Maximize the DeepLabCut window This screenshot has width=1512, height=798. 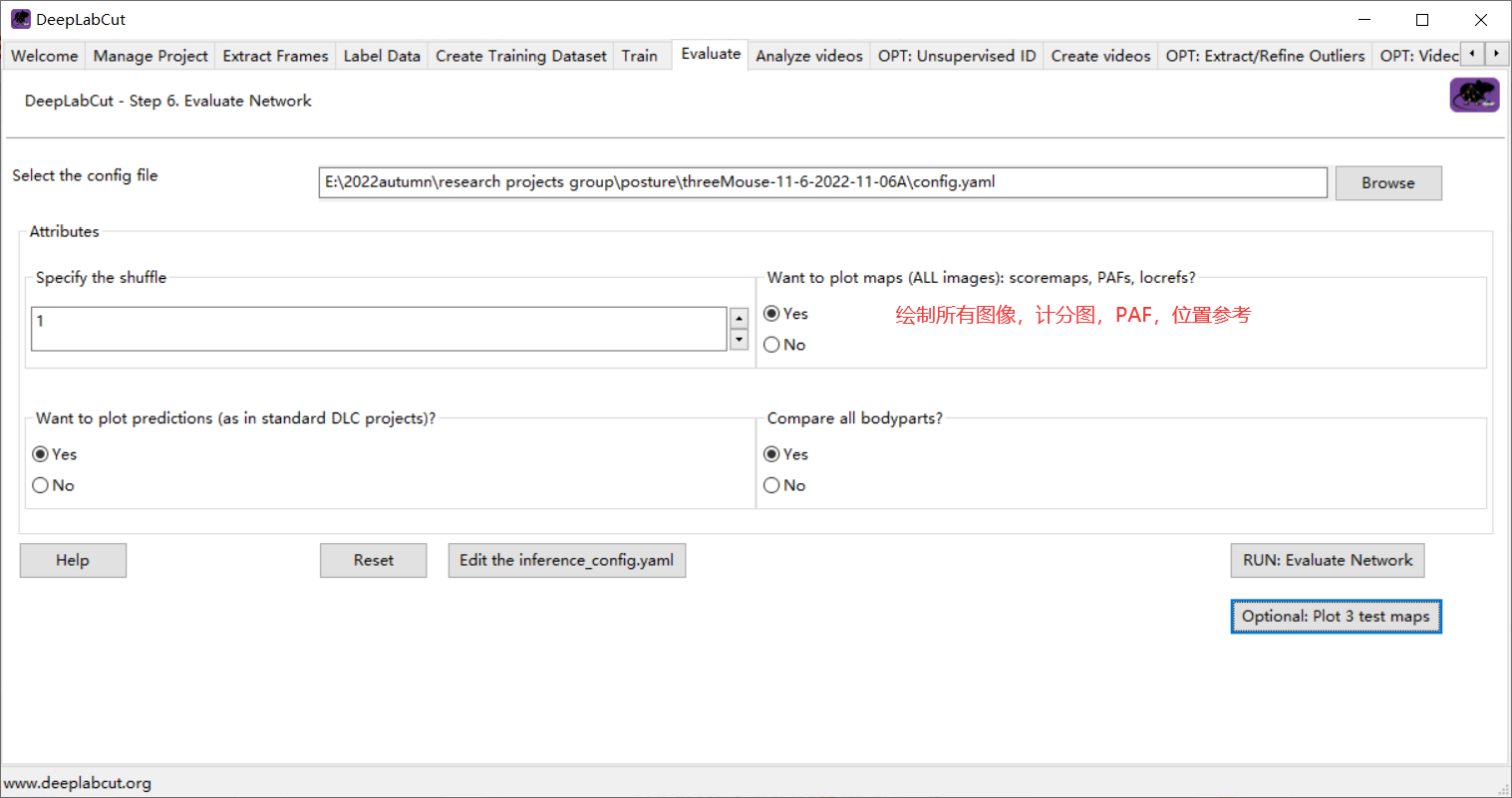point(1422,20)
